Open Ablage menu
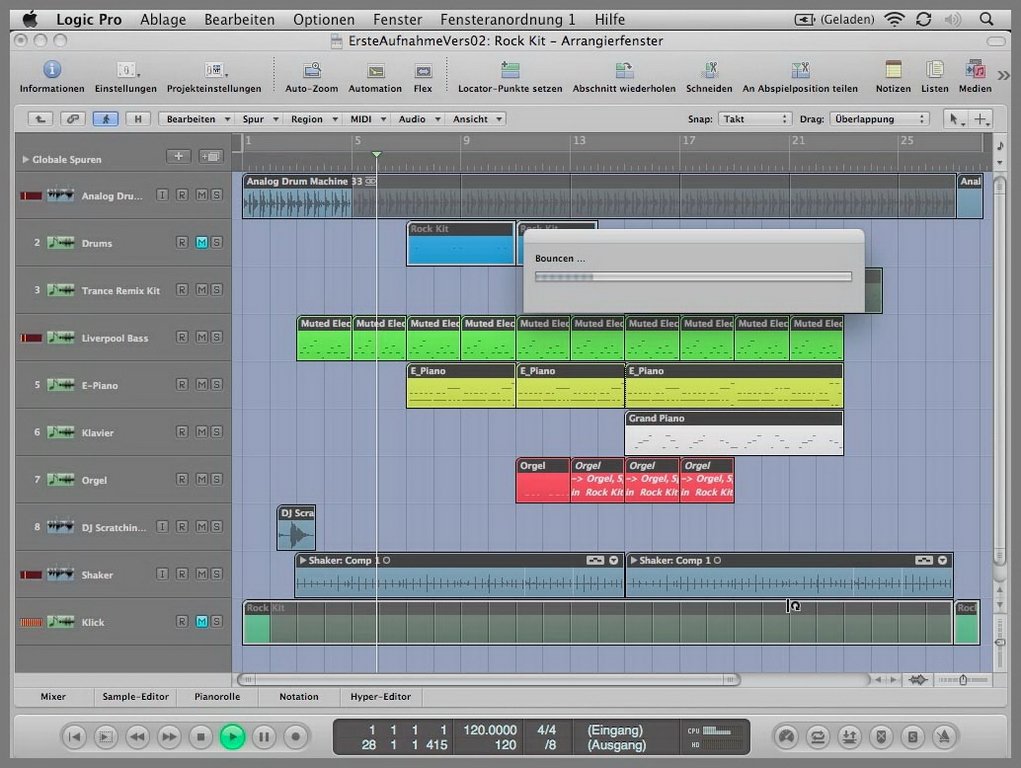Screen dimensions: 1021x768 (x=163, y=20)
